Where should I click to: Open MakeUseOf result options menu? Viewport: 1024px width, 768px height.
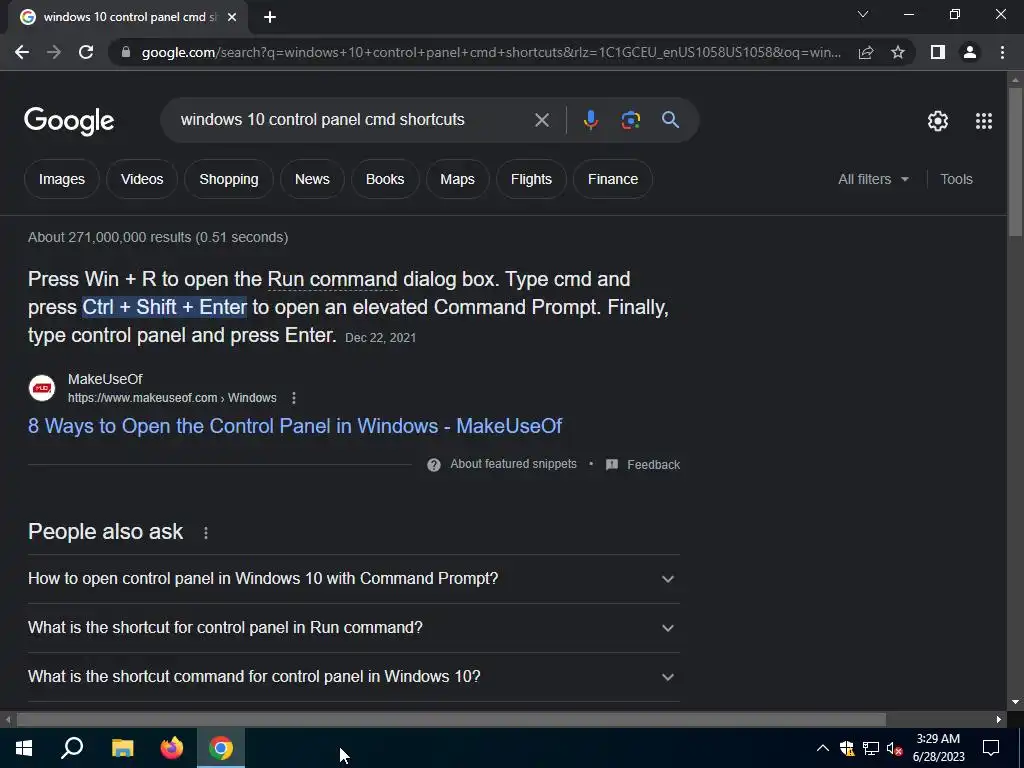(294, 398)
